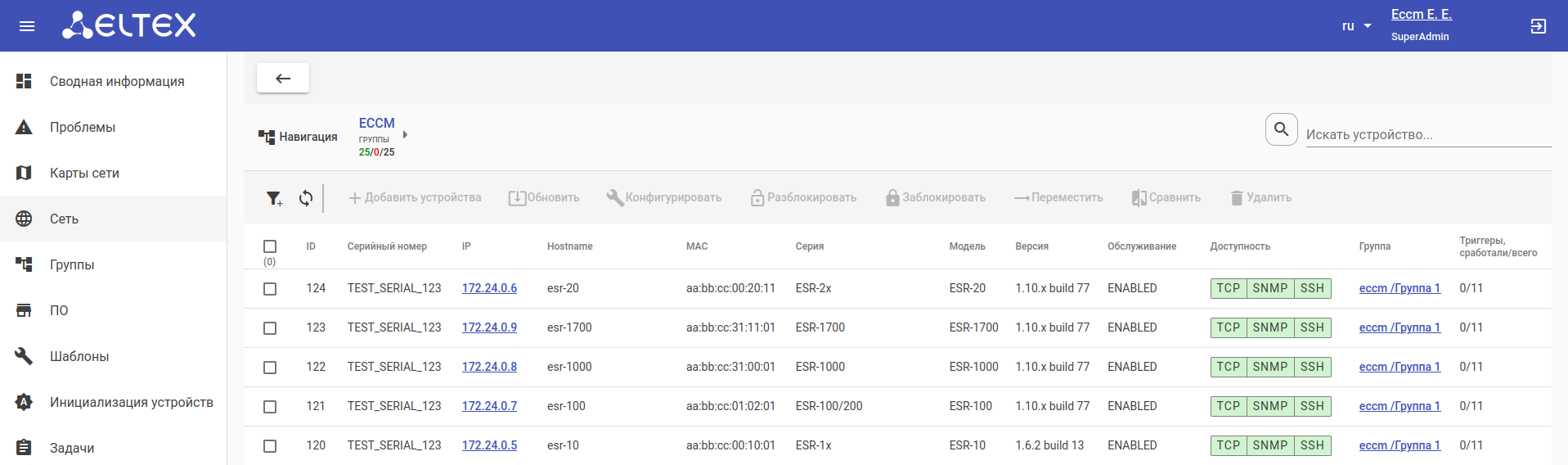Click the magnifier search icon
Screen dimensions: 1568x465
[1281, 129]
